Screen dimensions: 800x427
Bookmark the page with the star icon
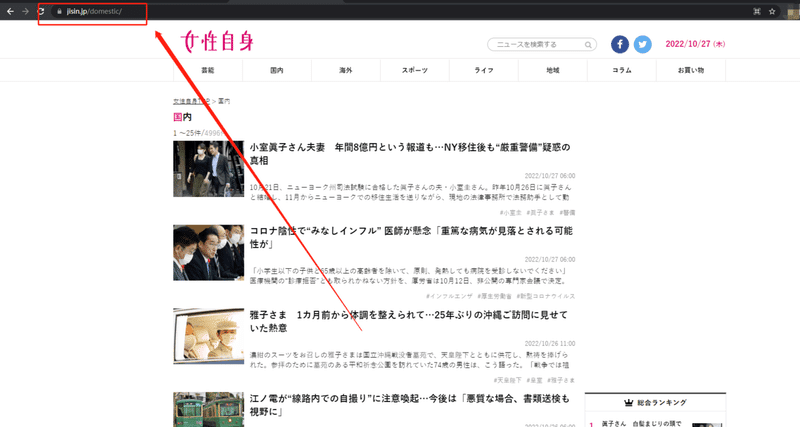point(772,11)
